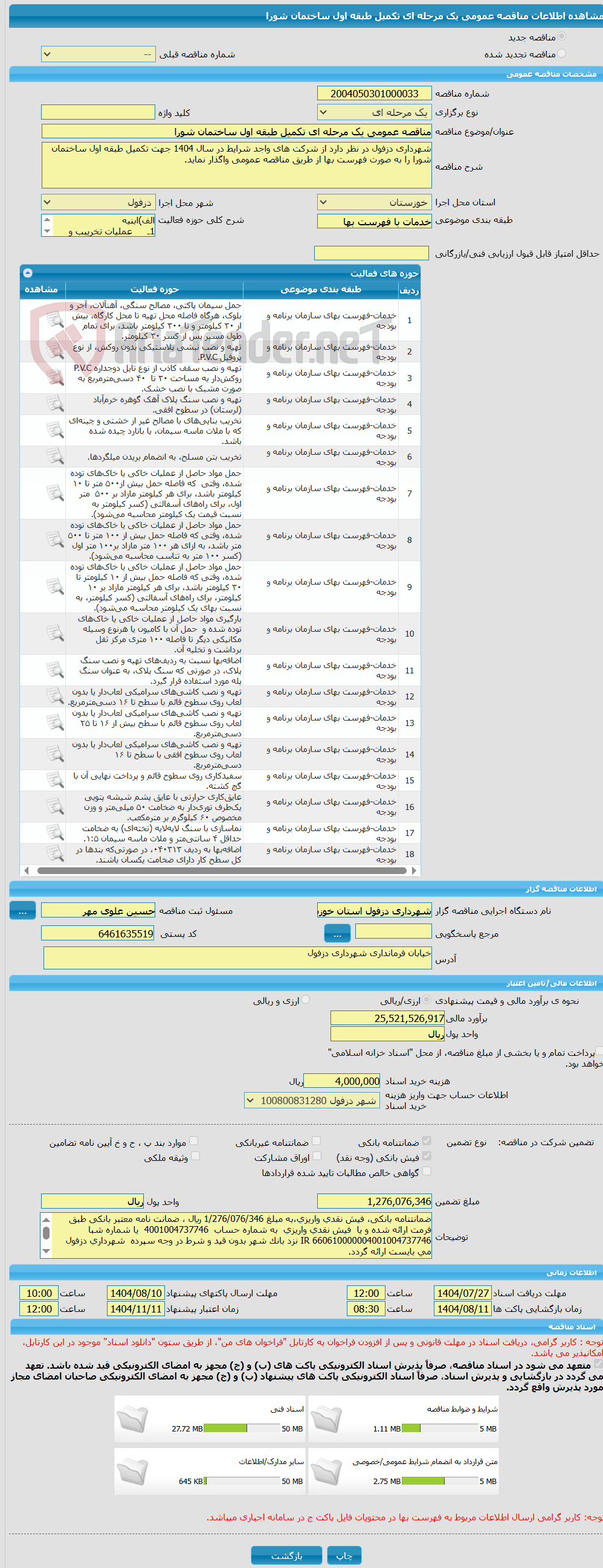Open the view icon for activity row 1
603x1568 pixels.
click(x=55, y=320)
